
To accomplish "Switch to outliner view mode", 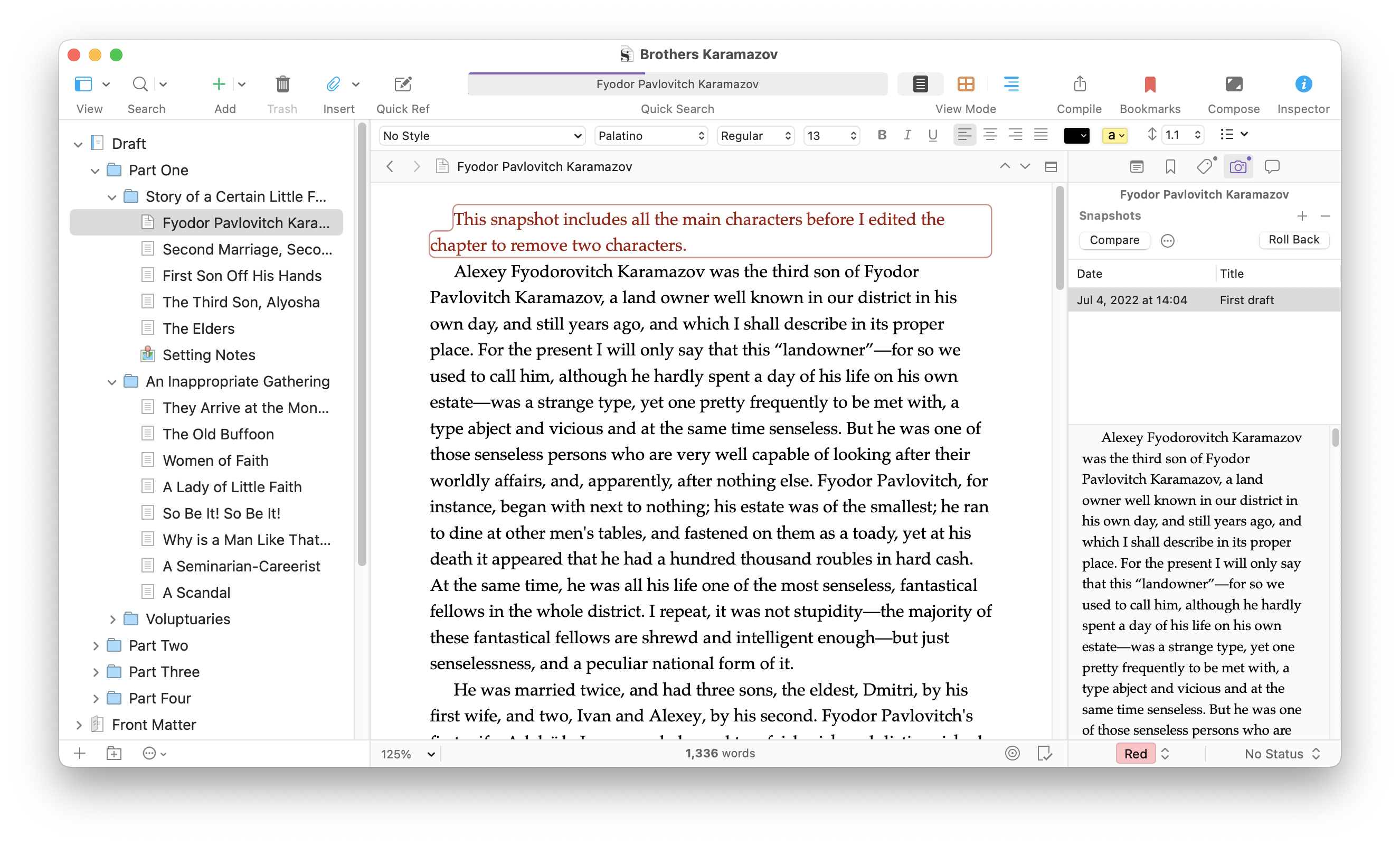I will pyautogui.click(x=1011, y=84).
